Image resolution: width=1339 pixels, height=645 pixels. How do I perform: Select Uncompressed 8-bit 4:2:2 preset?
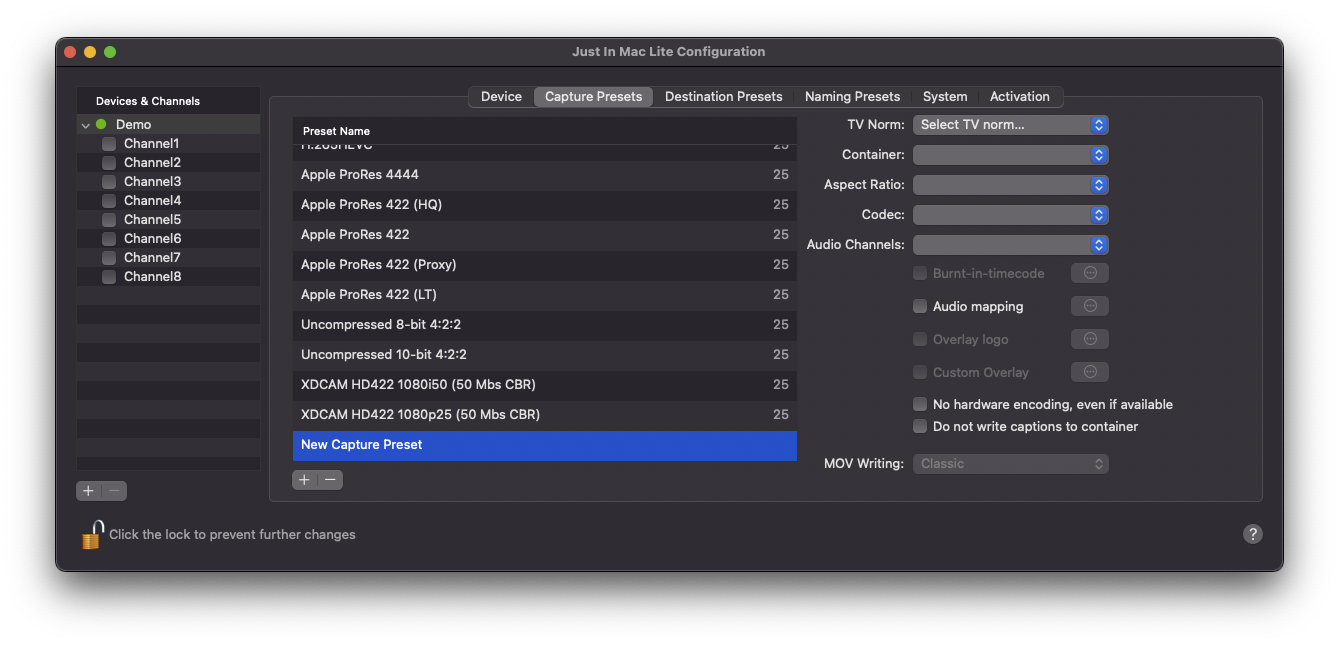(x=545, y=325)
